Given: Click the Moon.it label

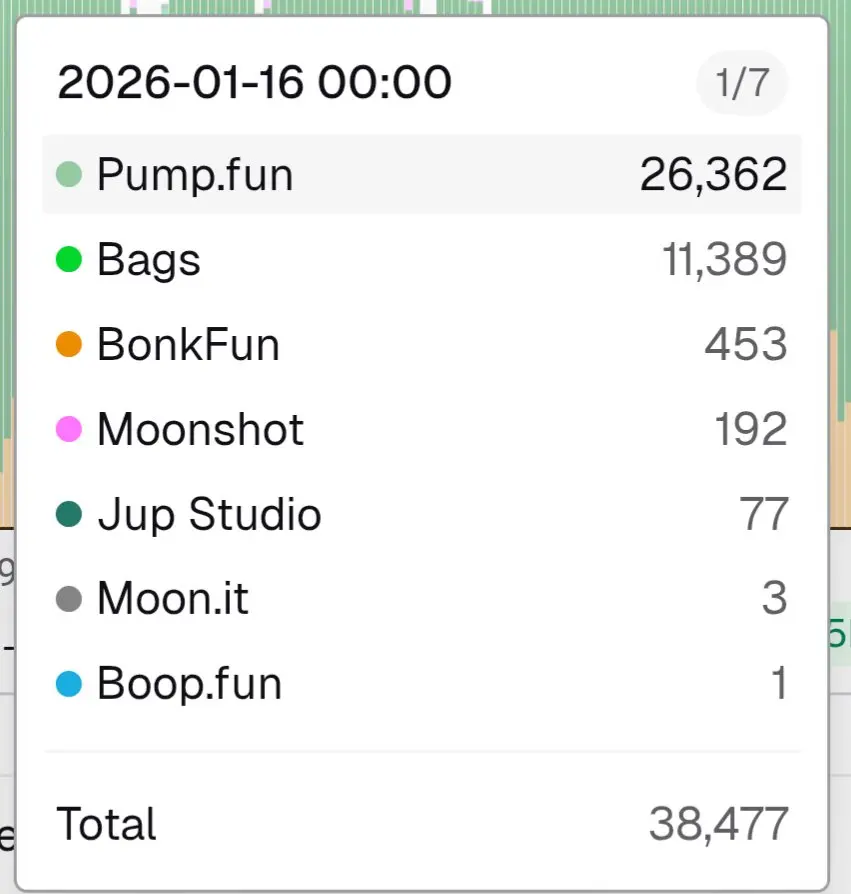Looking at the screenshot, I should click(x=173, y=600).
